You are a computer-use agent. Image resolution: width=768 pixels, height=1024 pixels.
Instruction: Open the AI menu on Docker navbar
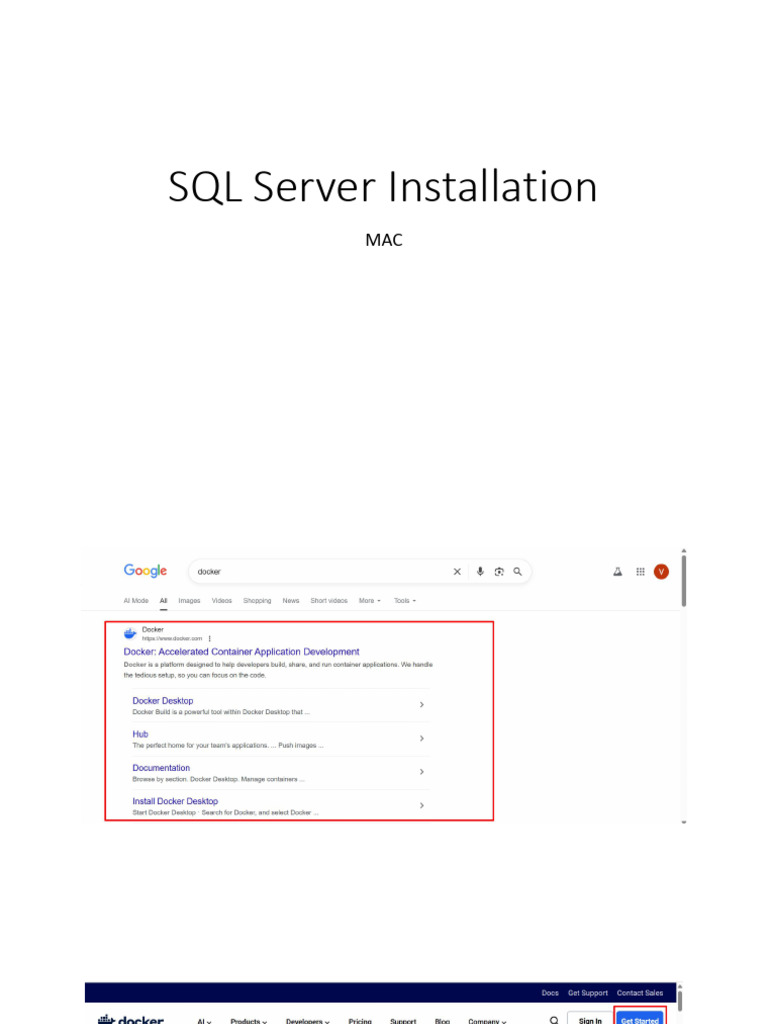tap(204, 1021)
